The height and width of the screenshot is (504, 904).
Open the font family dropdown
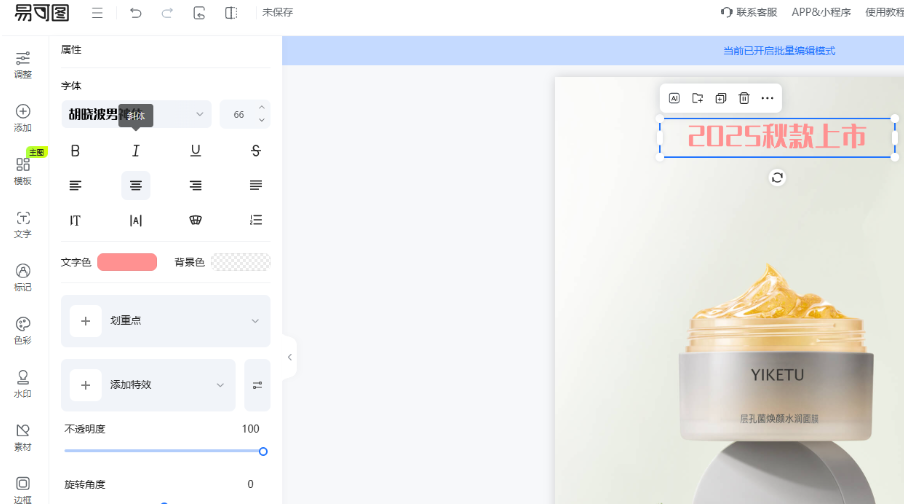tap(136, 114)
